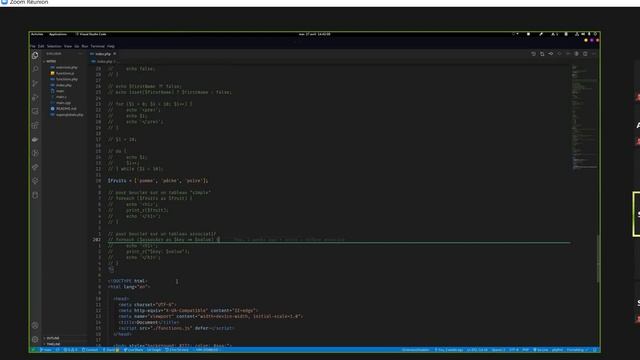Screen dimensions: 640x360
Task: Open main.c in the Explorer
Action: tap(60, 97)
